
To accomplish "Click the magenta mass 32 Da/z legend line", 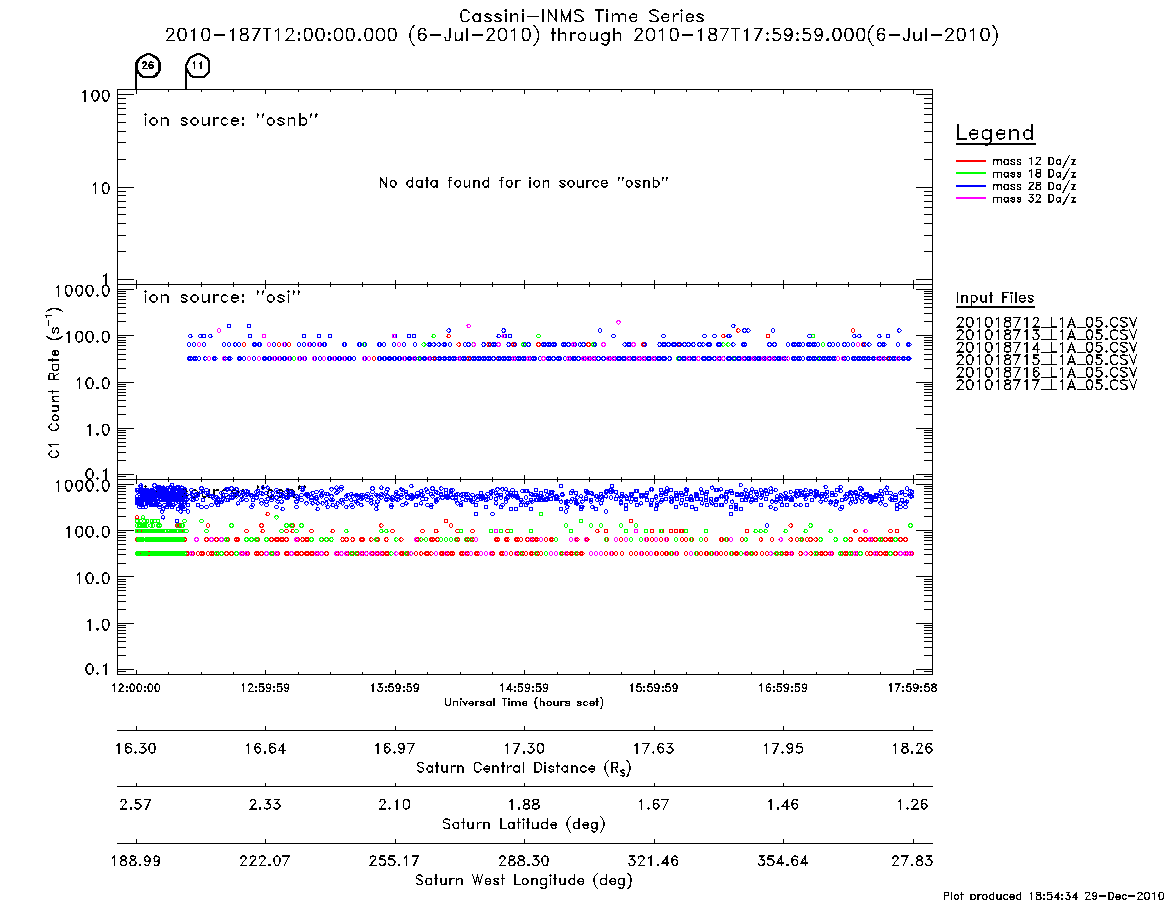I will pos(970,199).
